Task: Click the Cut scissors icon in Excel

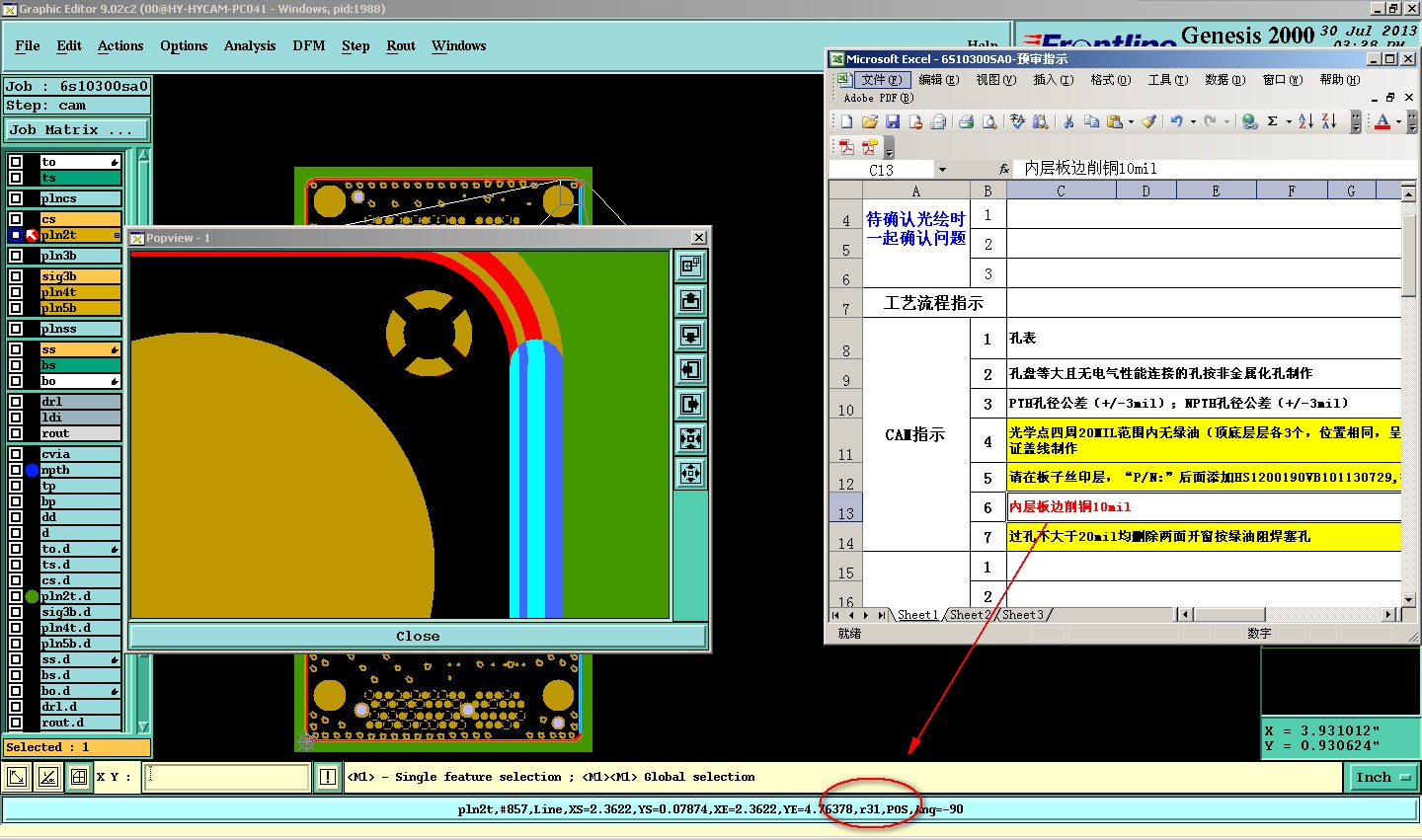Action: click(1067, 121)
